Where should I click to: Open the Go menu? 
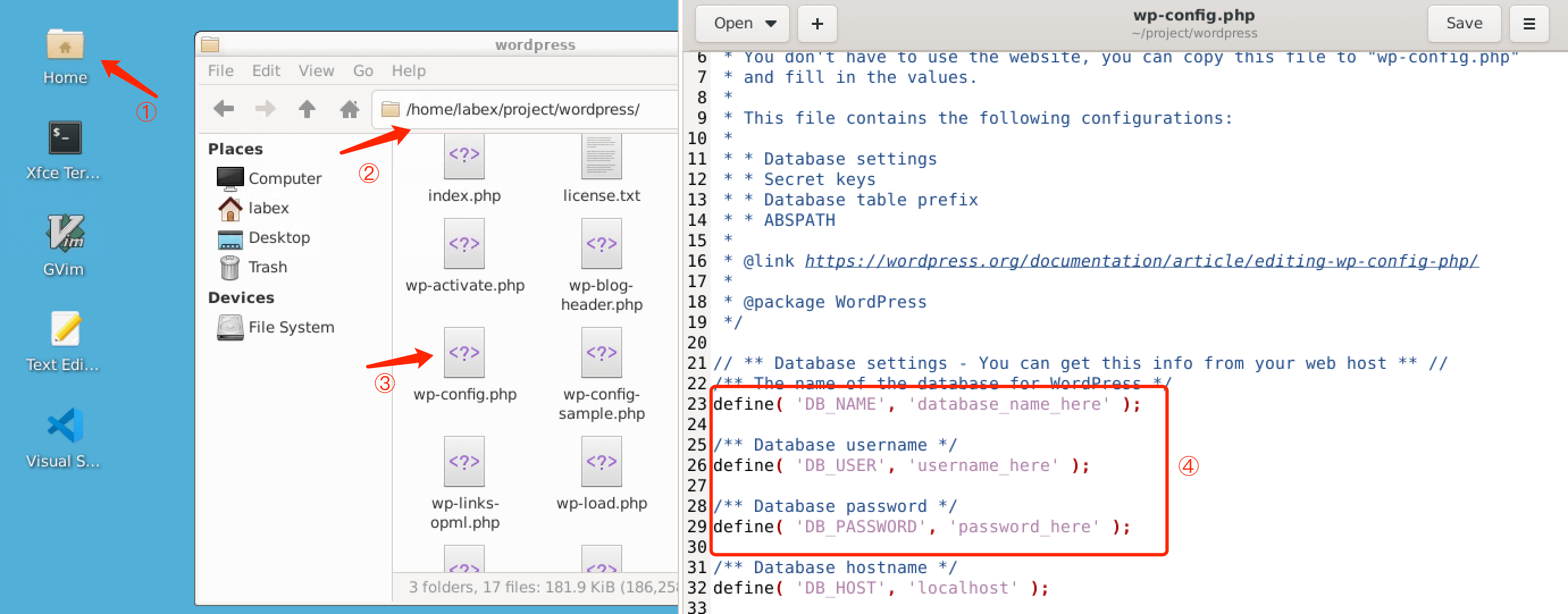[x=363, y=70]
